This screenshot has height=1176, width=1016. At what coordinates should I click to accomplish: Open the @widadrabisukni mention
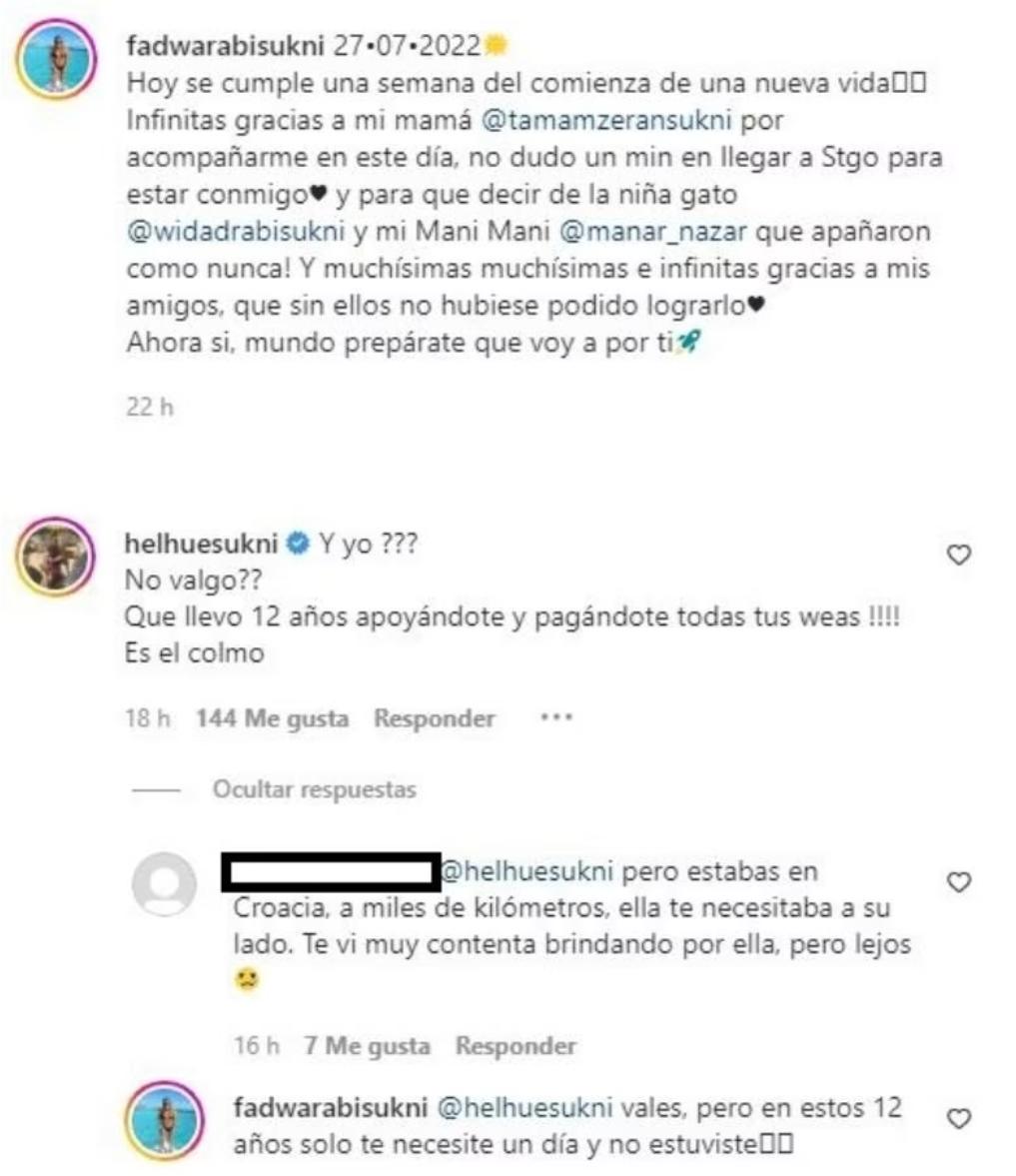[236, 231]
